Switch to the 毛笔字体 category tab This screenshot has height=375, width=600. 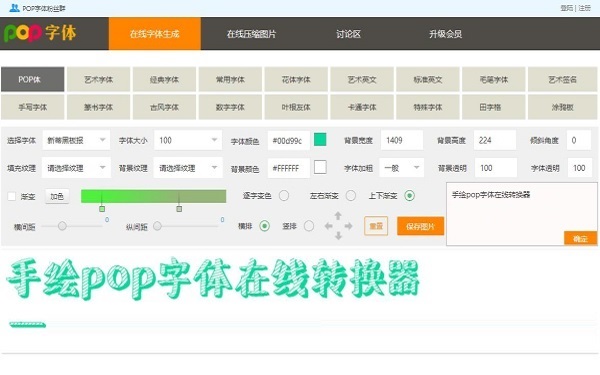tap(494, 80)
